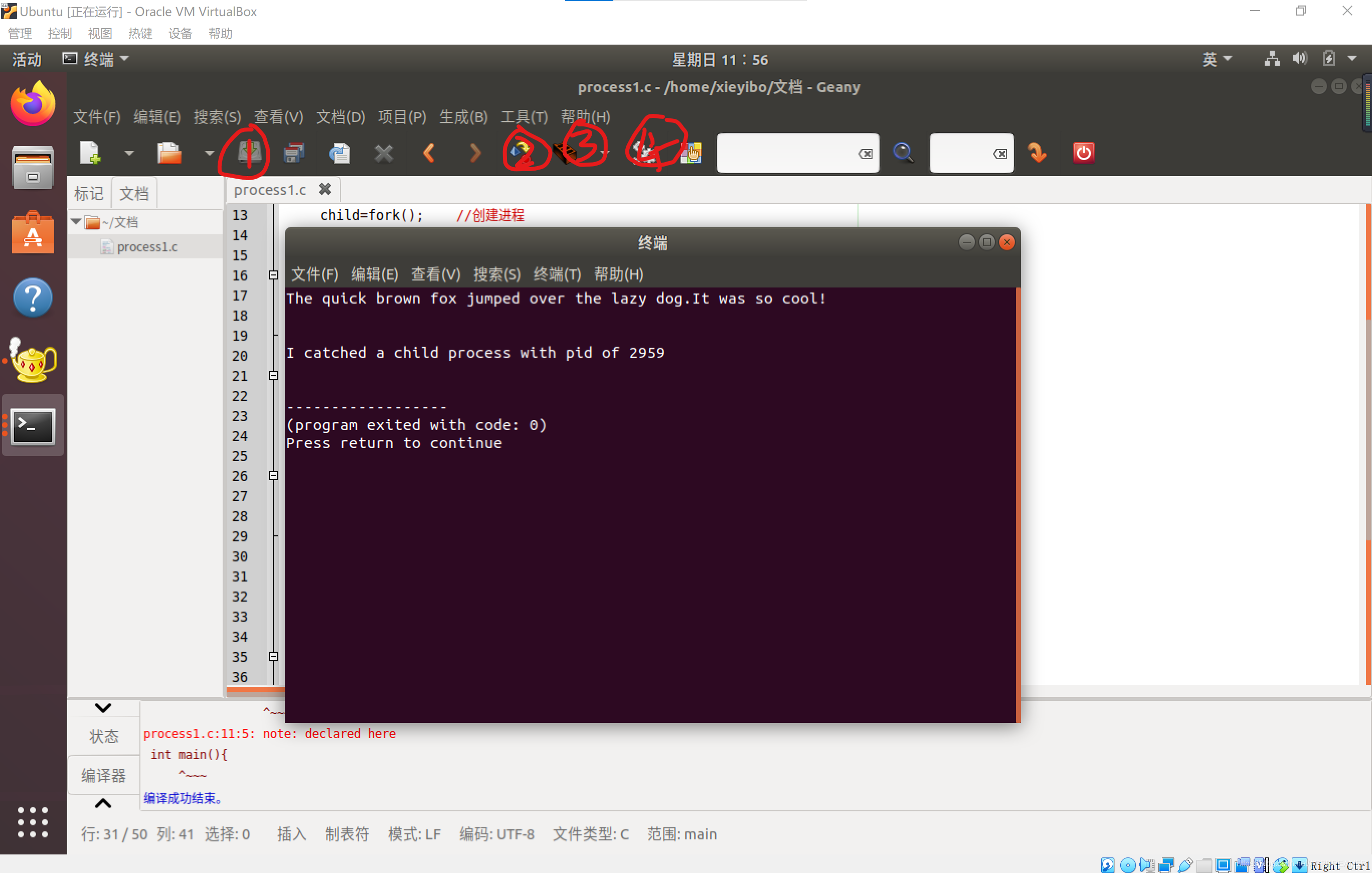Select the process1.c editor tab
This screenshot has width=1372, height=873.
269,190
